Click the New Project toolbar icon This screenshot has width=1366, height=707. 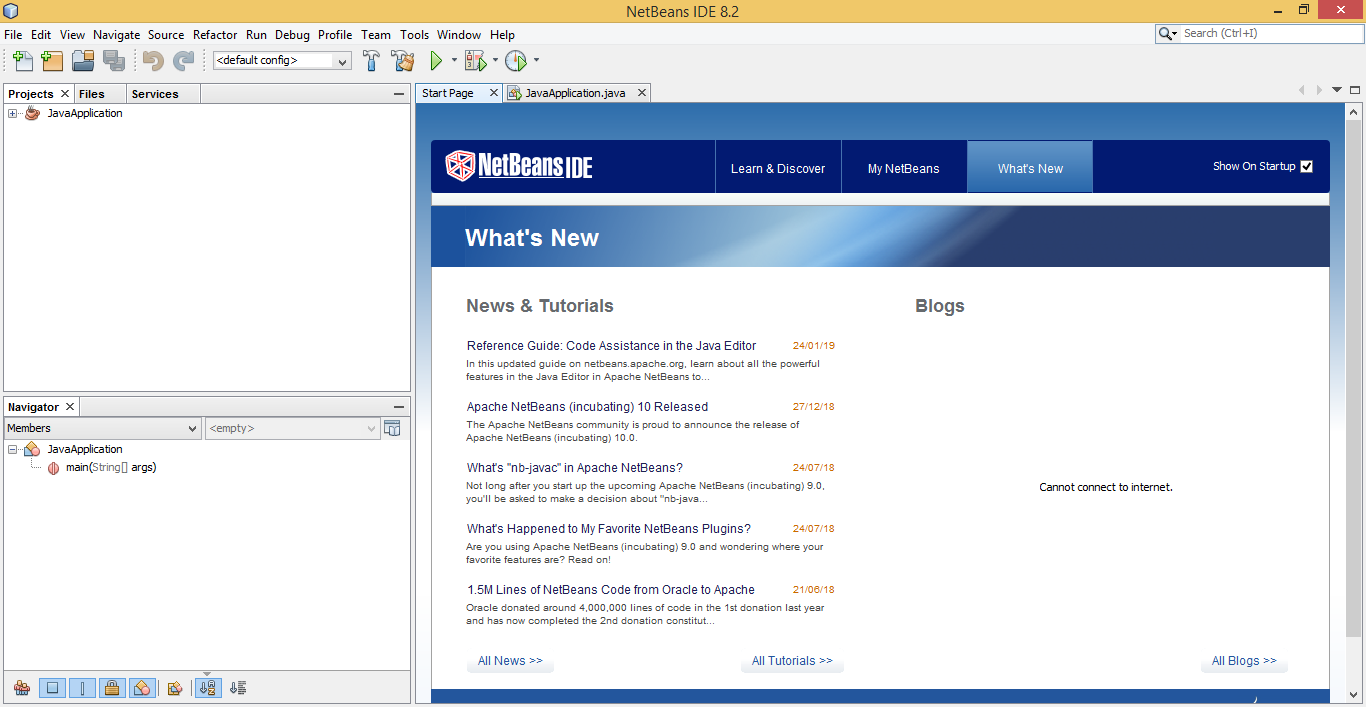click(52, 61)
